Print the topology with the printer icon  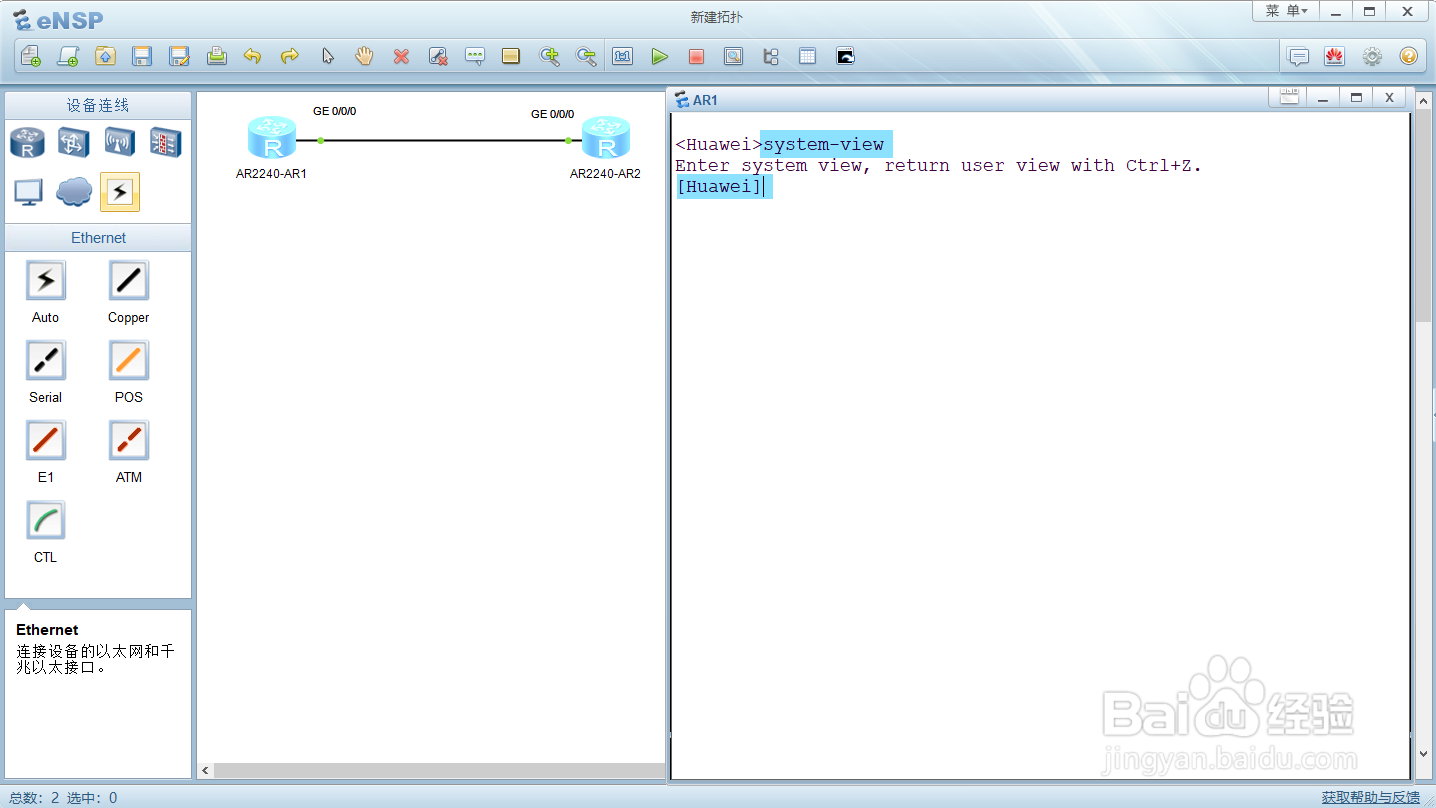coord(216,57)
